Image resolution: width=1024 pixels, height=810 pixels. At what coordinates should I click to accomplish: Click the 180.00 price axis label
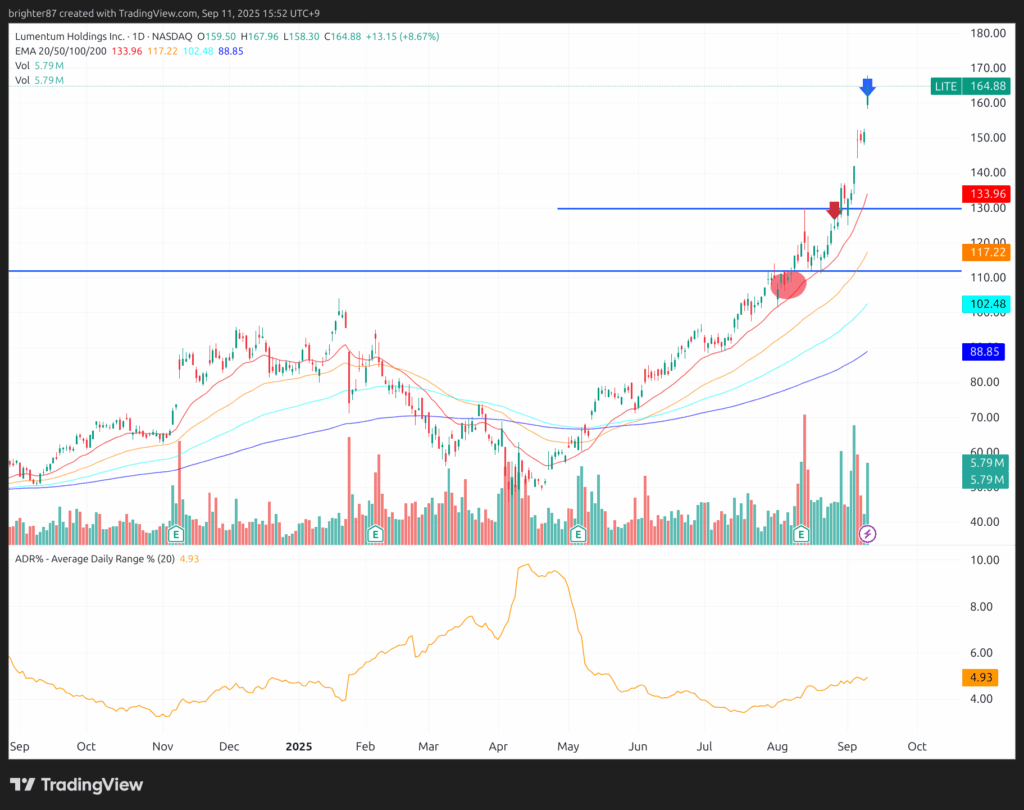pyautogui.click(x=988, y=33)
